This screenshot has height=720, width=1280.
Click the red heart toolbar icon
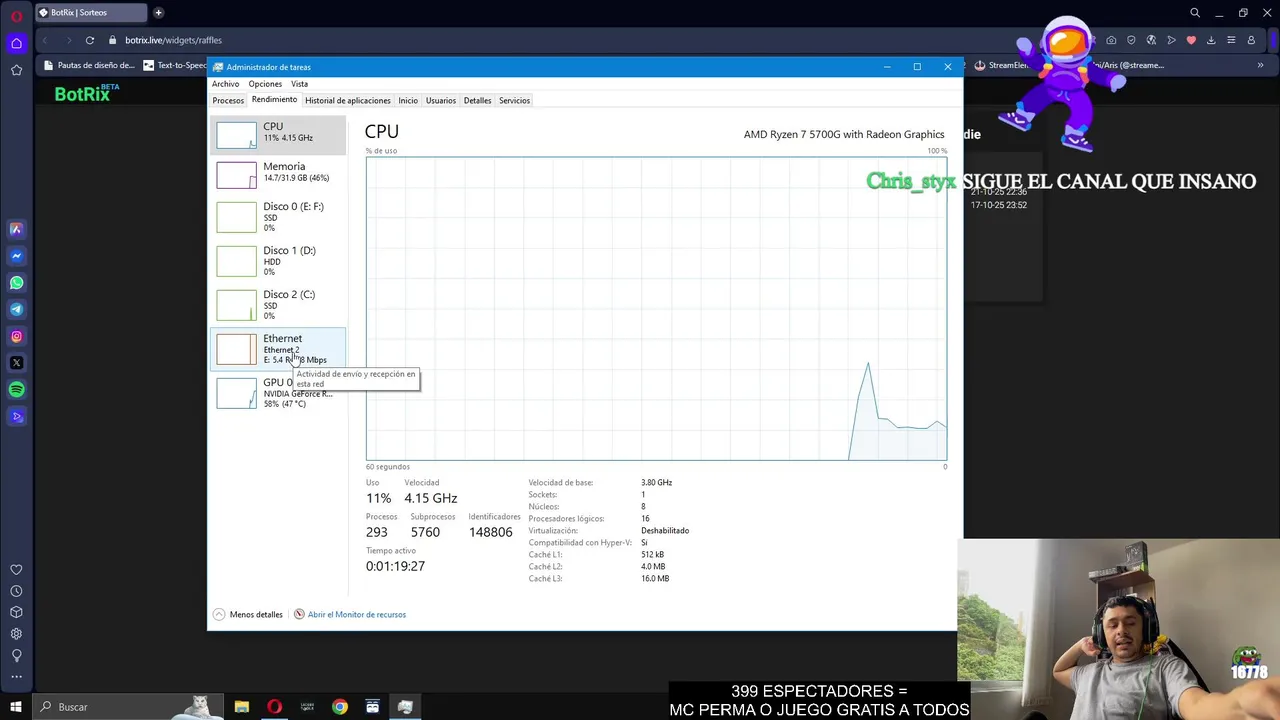[x=1191, y=40]
